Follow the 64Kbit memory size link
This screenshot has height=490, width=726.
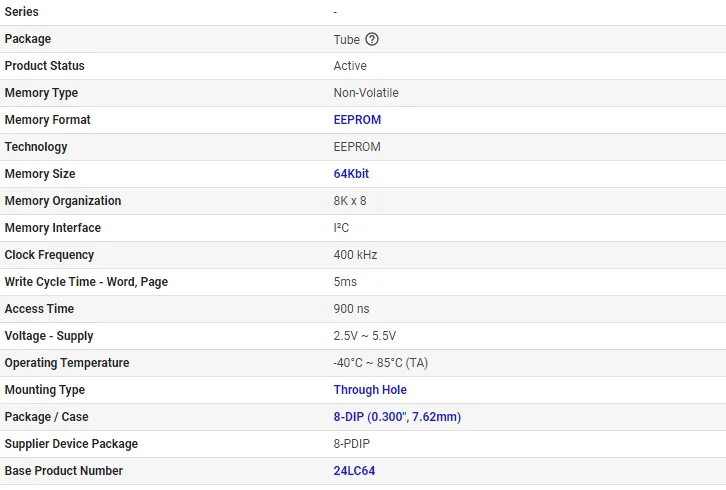(x=351, y=174)
